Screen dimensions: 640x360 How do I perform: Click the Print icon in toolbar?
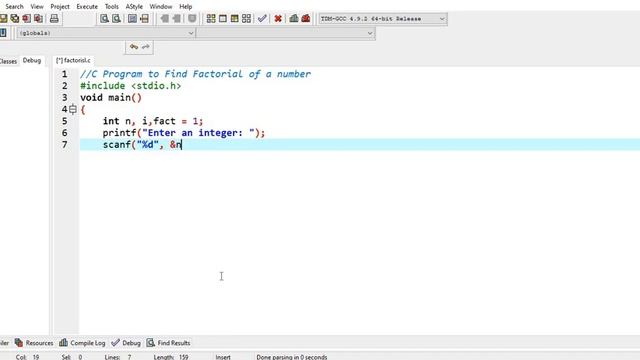click(x=54, y=18)
